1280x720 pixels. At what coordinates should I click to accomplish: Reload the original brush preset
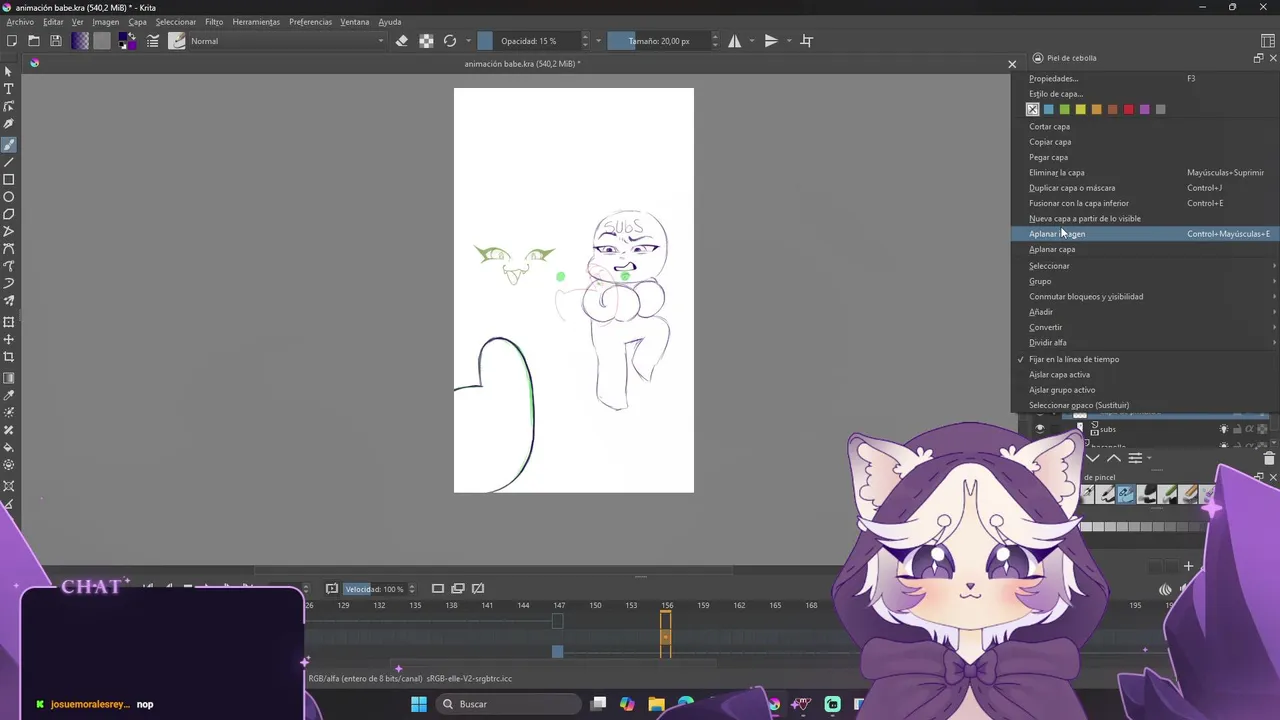click(450, 41)
